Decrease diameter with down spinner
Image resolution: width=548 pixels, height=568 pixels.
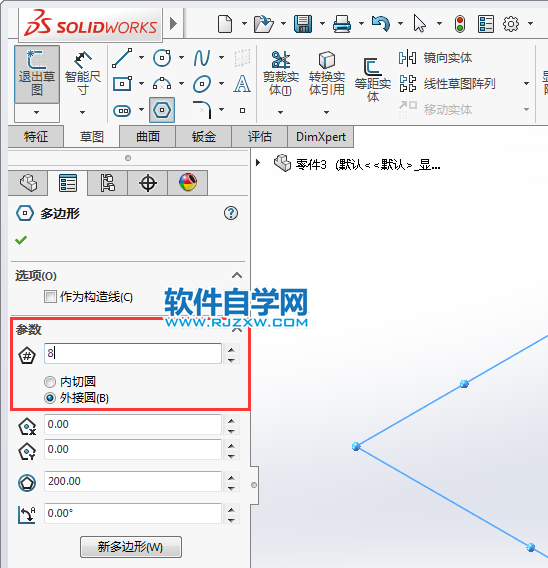coord(231,488)
